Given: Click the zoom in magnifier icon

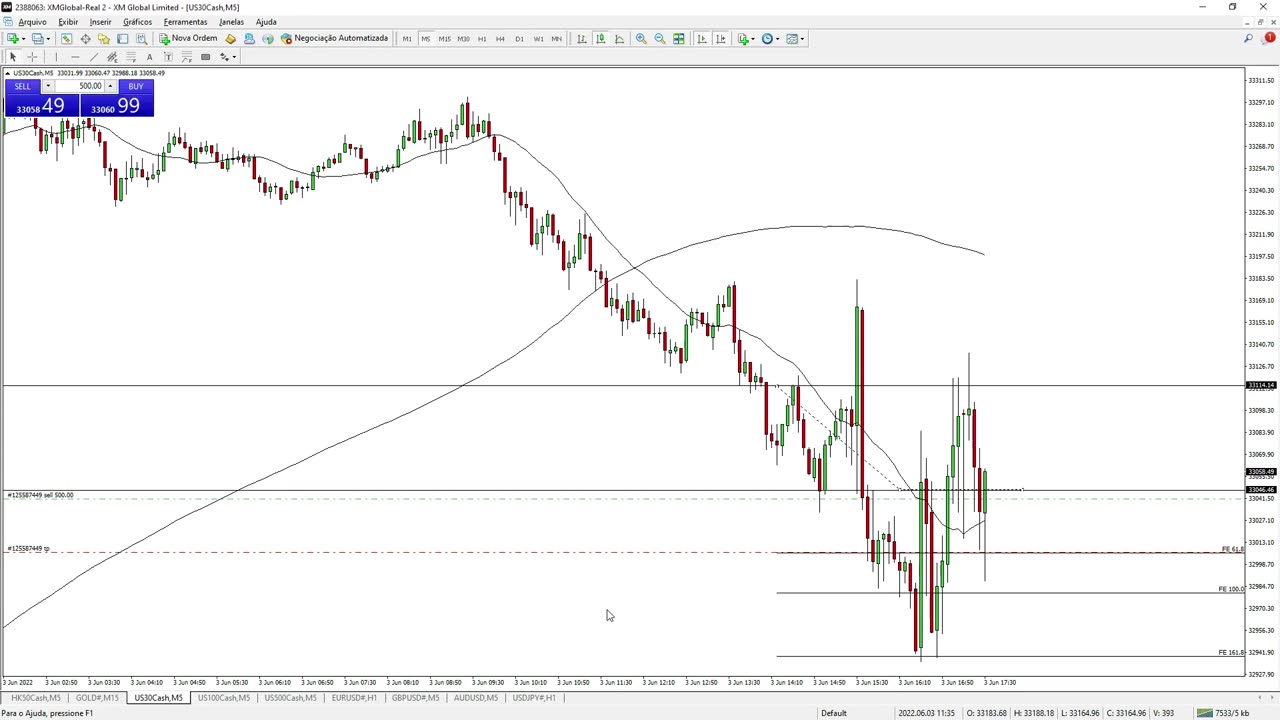Looking at the screenshot, I should pyautogui.click(x=641, y=39).
